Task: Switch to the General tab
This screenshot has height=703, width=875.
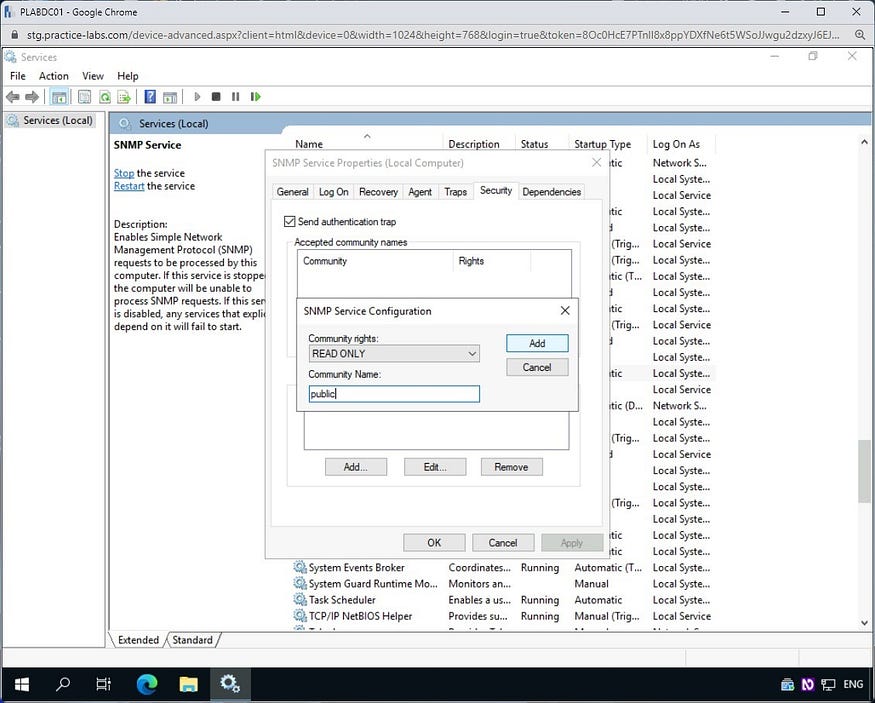Action: (292, 192)
